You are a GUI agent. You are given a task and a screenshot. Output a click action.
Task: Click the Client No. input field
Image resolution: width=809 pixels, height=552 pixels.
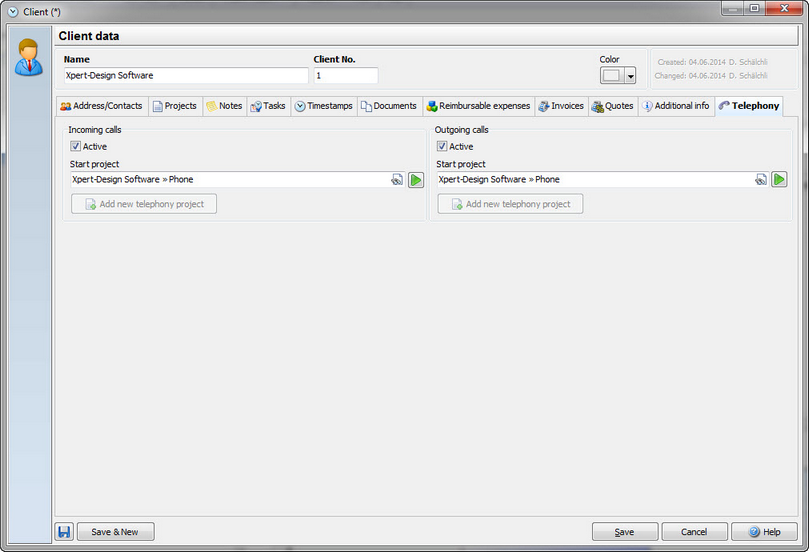pos(346,76)
